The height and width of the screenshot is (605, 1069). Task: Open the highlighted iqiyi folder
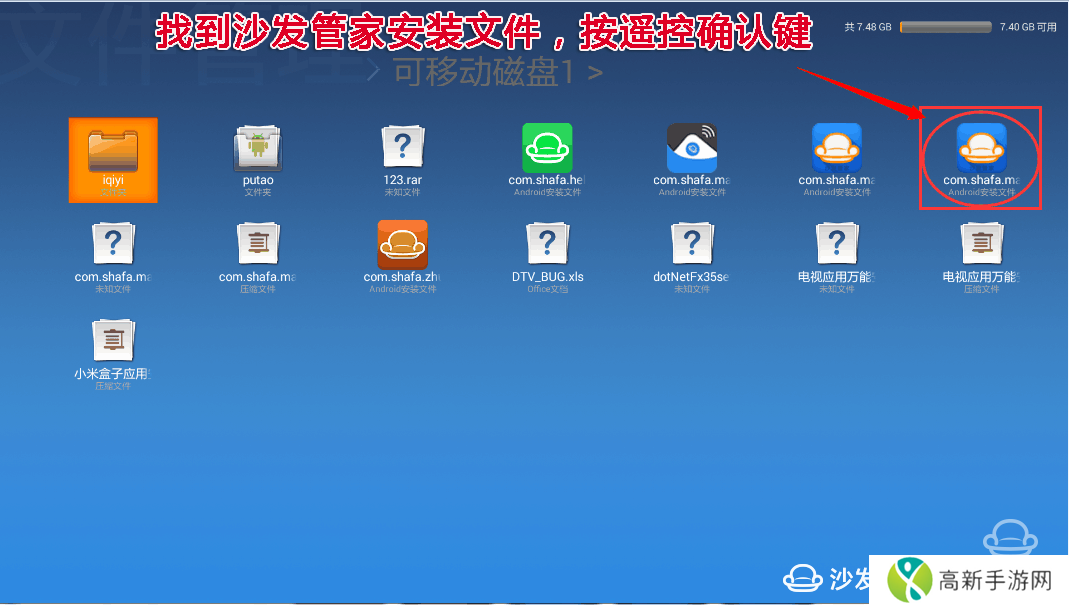click(x=113, y=158)
